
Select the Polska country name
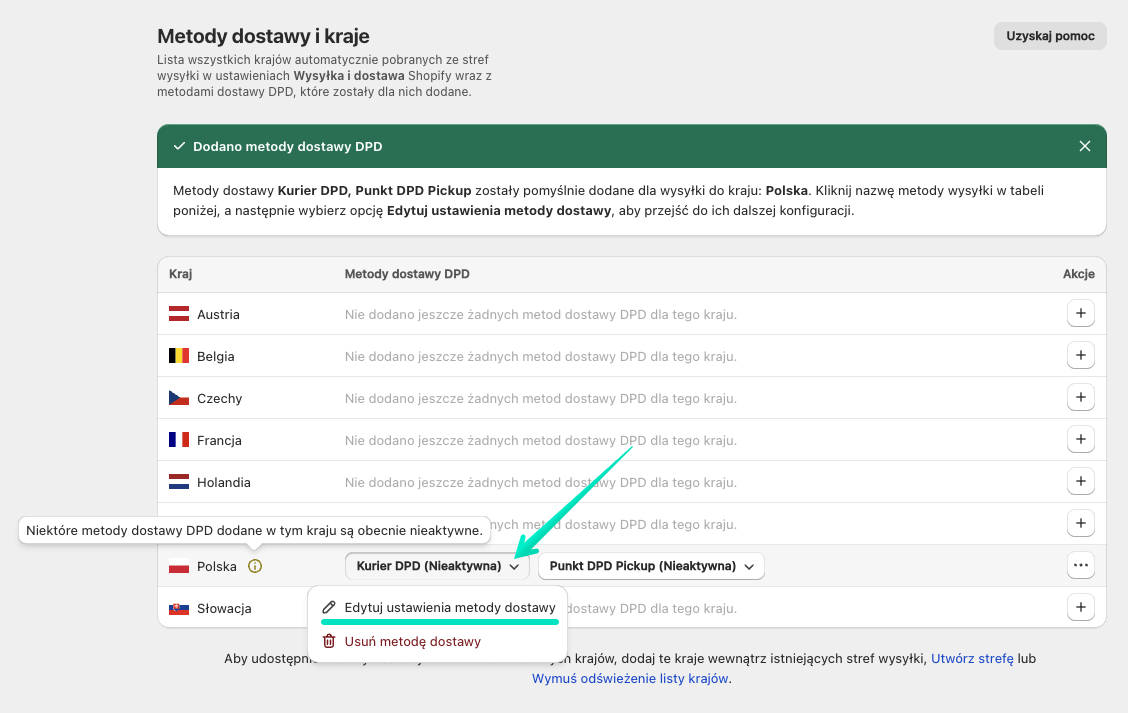coord(217,566)
